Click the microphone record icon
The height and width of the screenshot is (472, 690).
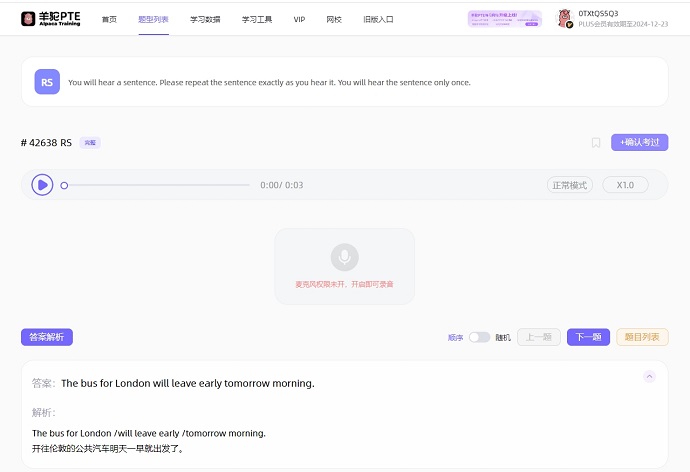point(345,257)
